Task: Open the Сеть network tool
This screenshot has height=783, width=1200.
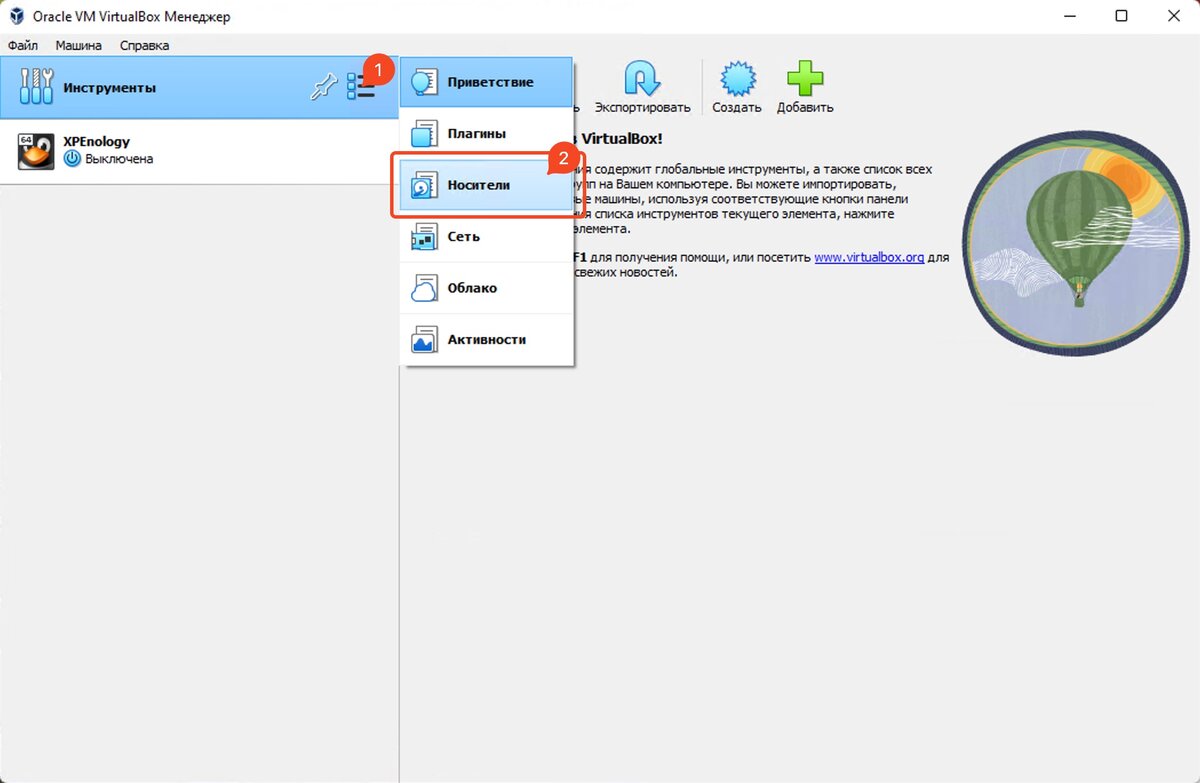Action: coord(466,236)
